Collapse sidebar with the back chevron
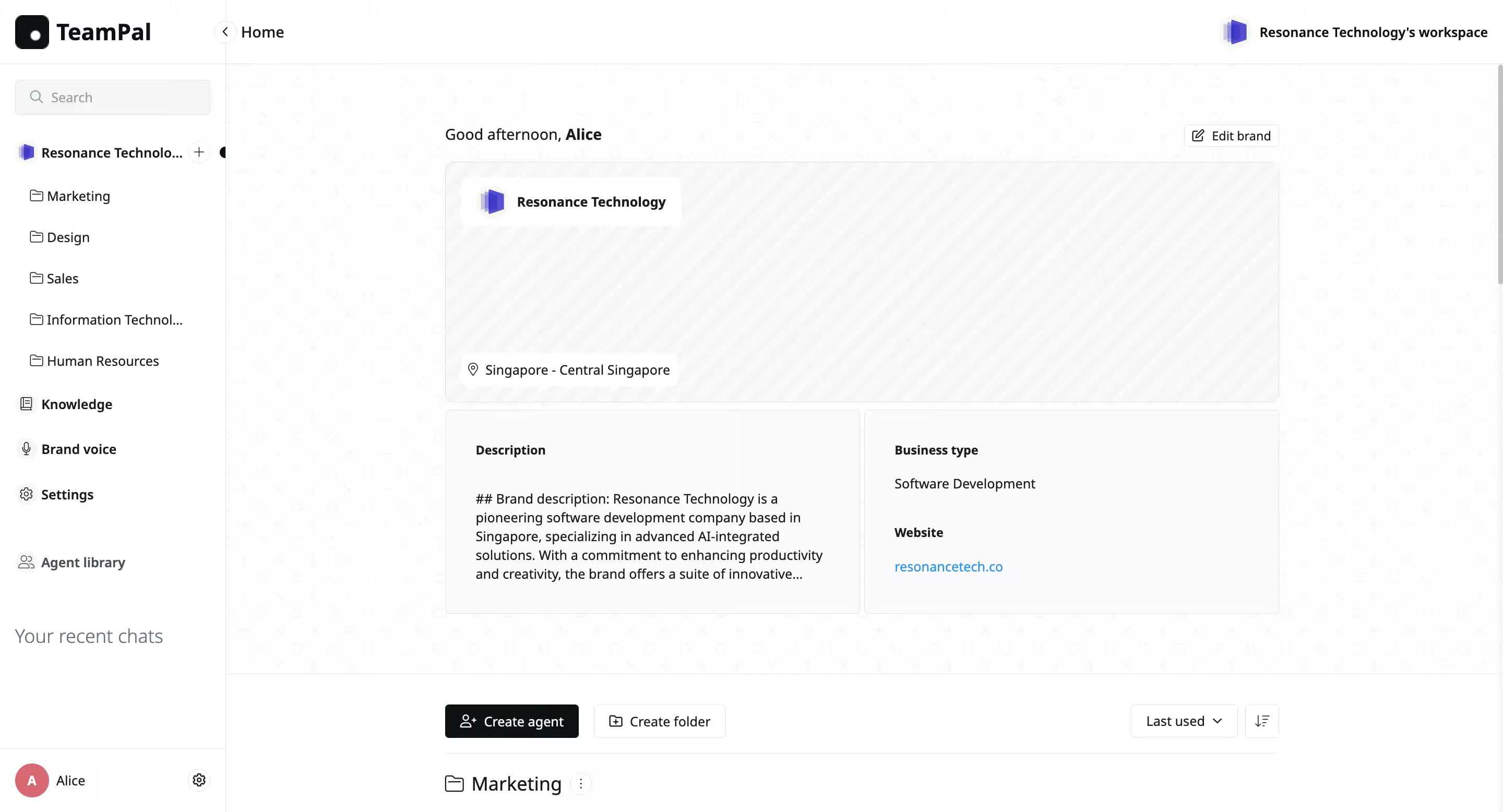1503x812 pixels. [224, 32]
